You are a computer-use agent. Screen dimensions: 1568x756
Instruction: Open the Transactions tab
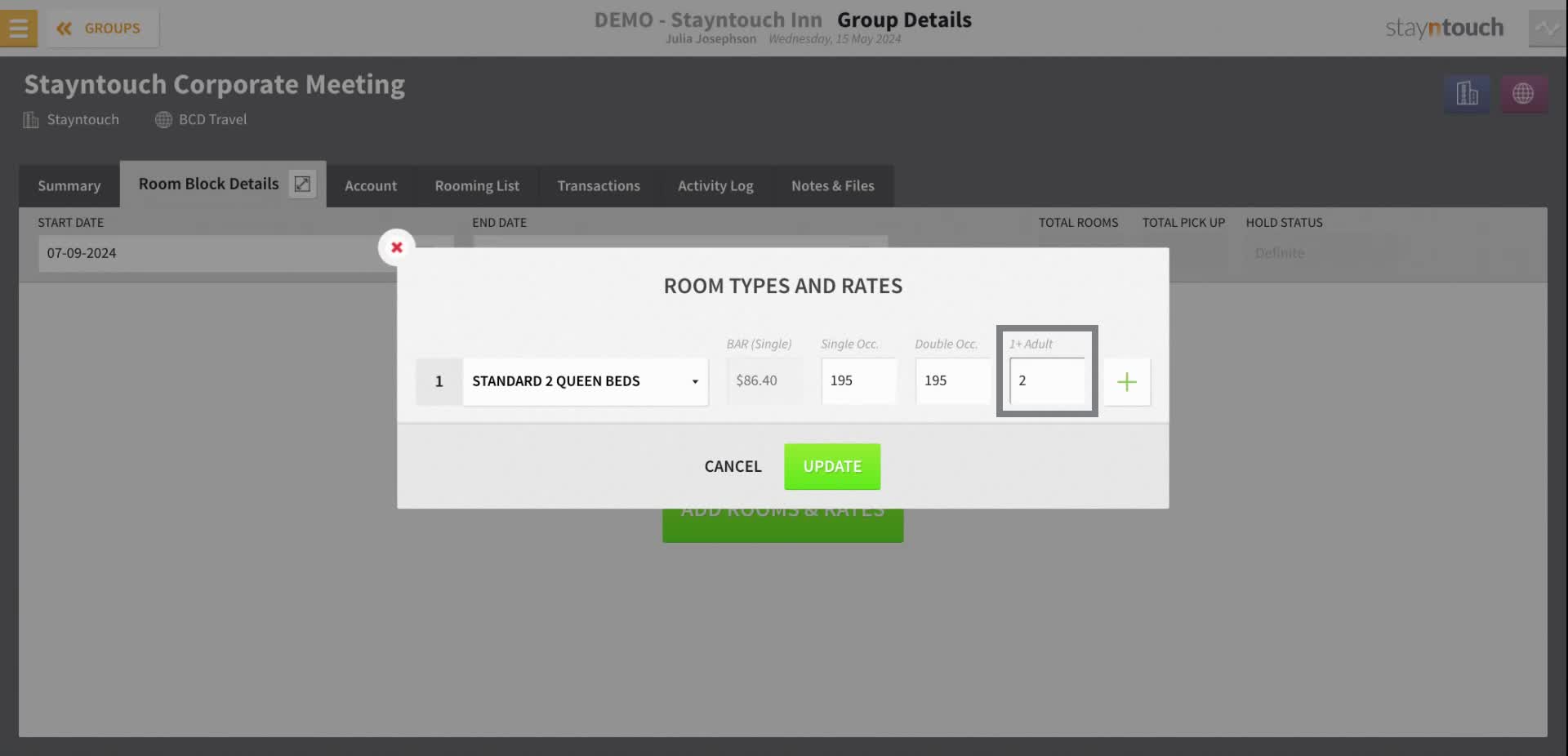[x=599, y=186]
